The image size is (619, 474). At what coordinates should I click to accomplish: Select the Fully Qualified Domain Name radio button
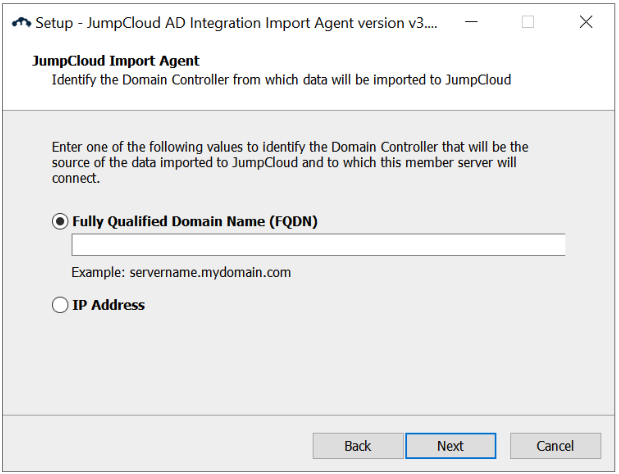[60, 222]
